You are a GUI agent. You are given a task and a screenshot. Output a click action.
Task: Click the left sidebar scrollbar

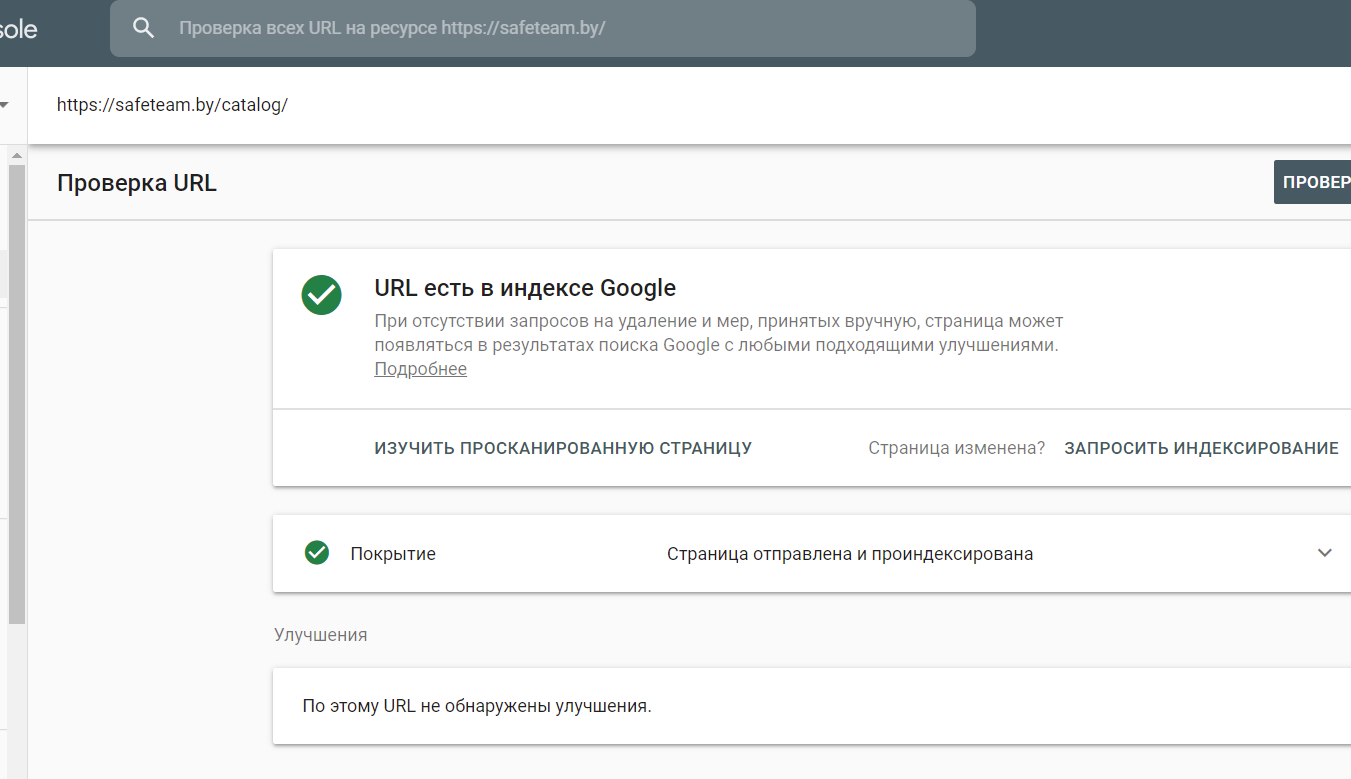[16, 394]
